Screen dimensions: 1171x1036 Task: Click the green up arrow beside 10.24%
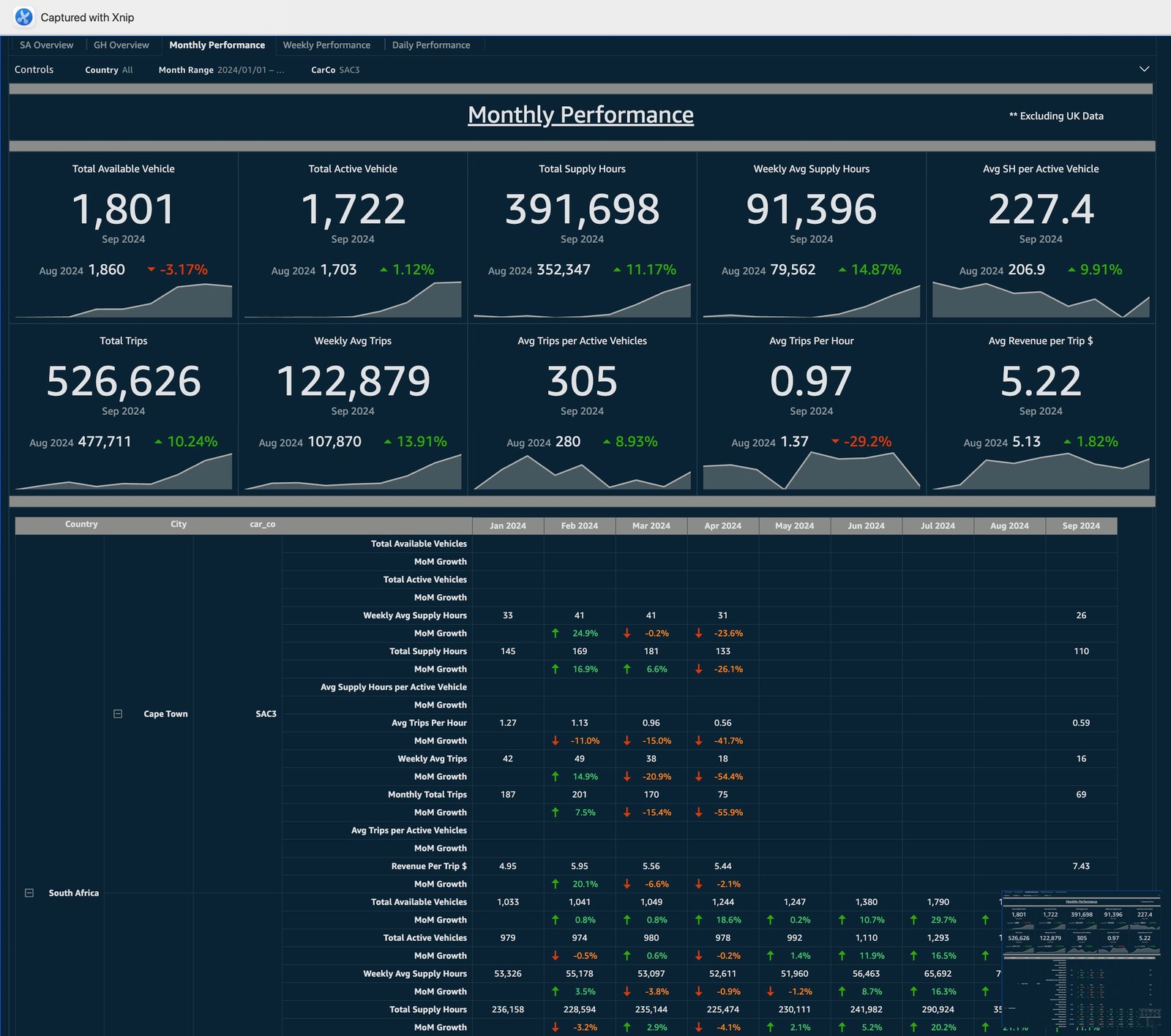[158, 442]
